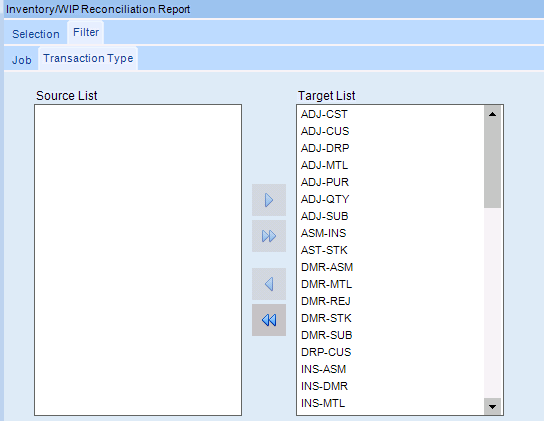Select ADJ-MTL transaction type
This screenshot has width=544, height=421.
(390, 165)
